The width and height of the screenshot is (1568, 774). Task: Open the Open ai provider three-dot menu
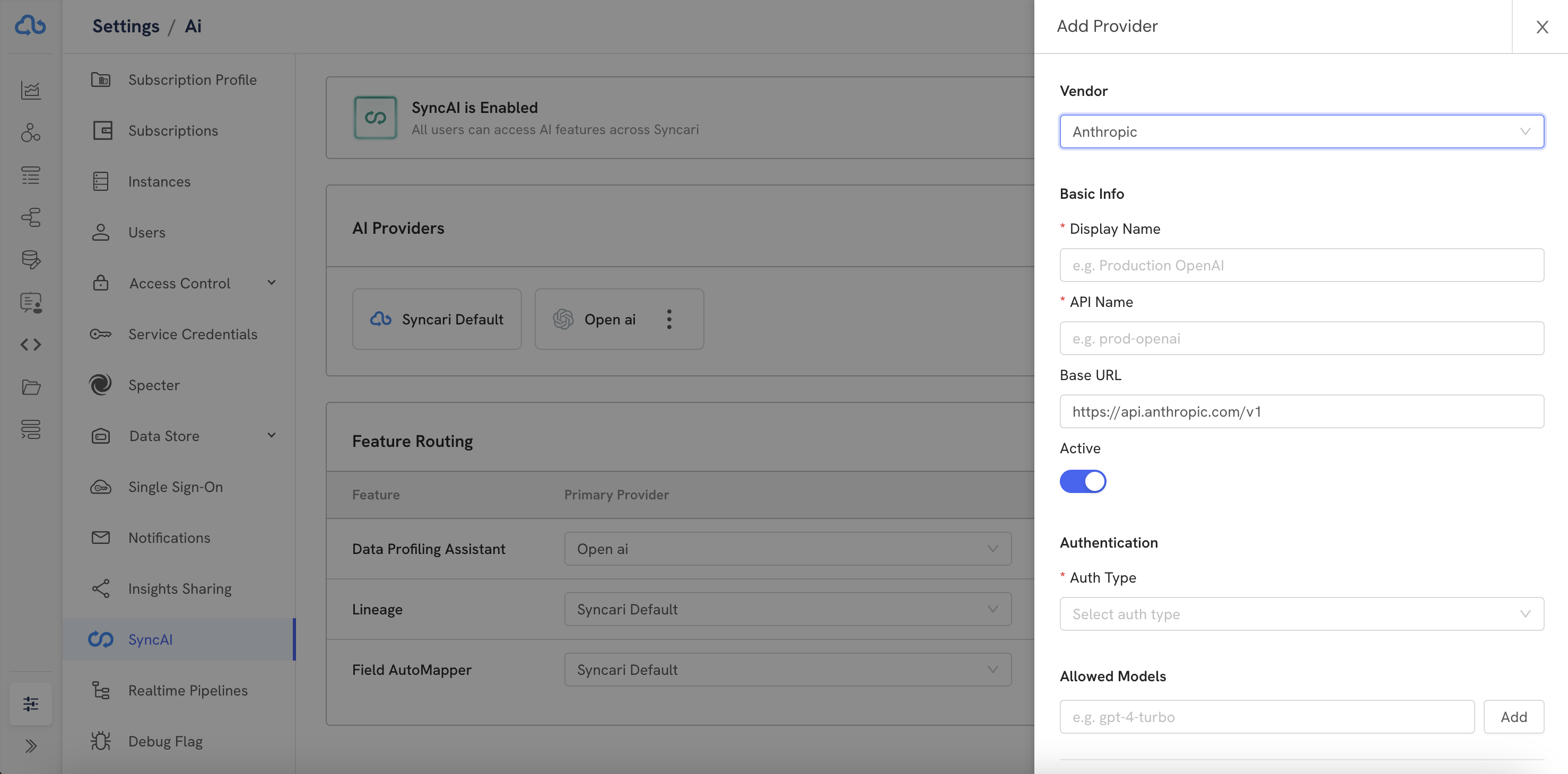pos(669,320)
